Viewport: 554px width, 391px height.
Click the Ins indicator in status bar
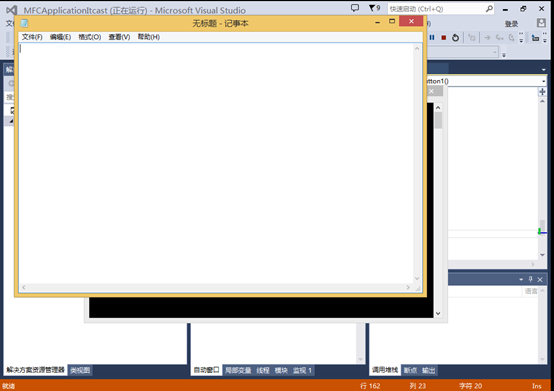click(x=537, y=386)
